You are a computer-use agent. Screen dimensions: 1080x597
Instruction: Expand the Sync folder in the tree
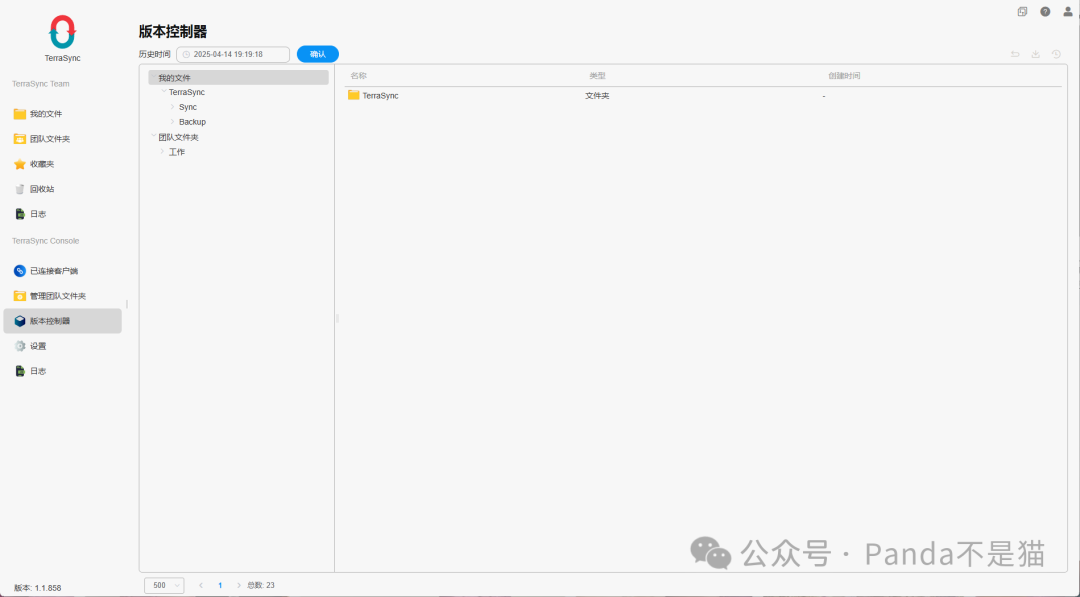coord(172,106)
